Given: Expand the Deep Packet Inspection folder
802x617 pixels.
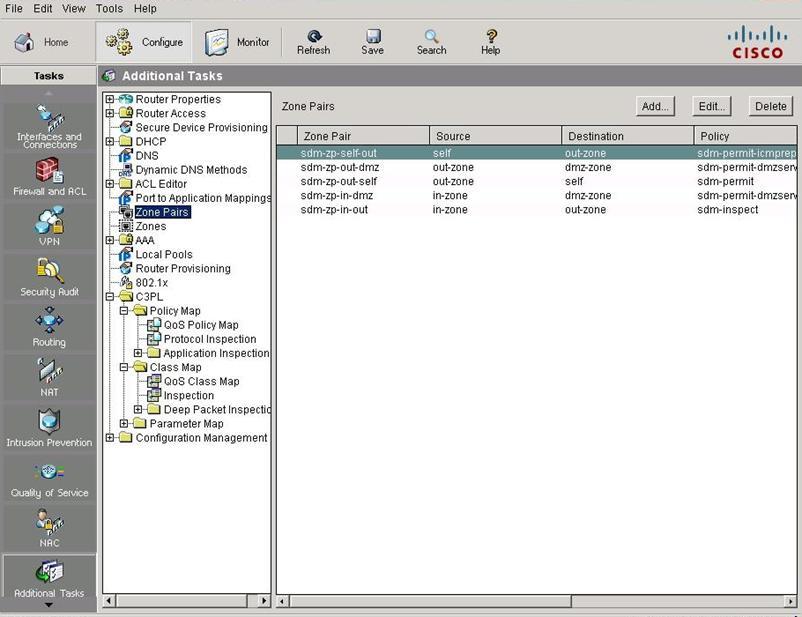Looking at the screenshot, I should 138,409.
